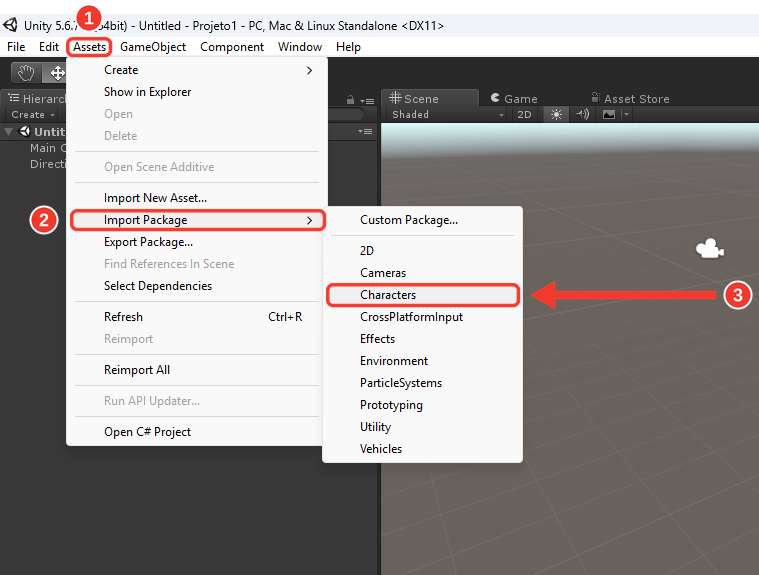This screenshot has width=759, height=575.
Task: Choose Custom Package... option
Action: tap(423, 220)
